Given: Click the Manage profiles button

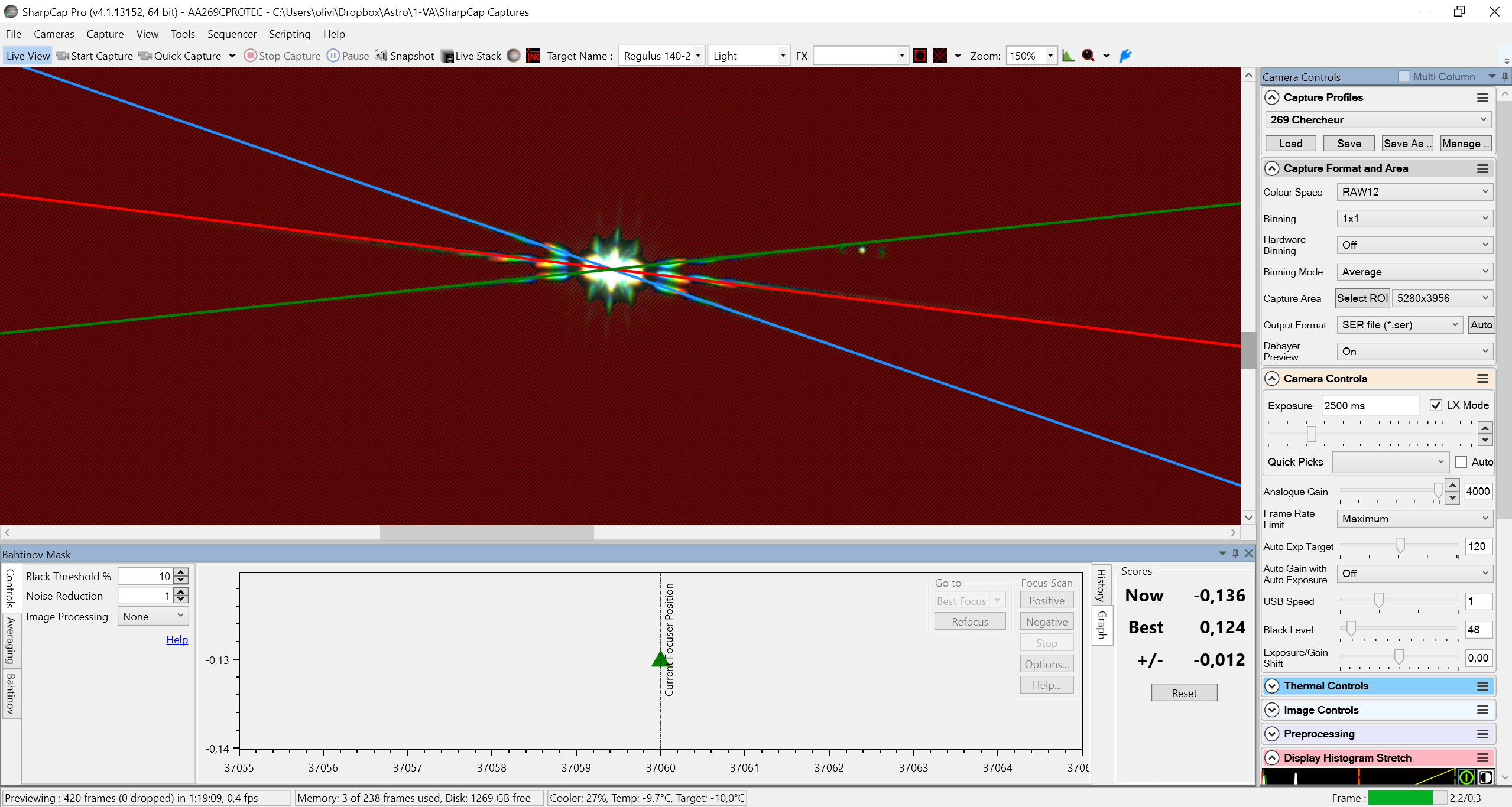Looking at the screenshot, I should click(x=1465, y=144).
